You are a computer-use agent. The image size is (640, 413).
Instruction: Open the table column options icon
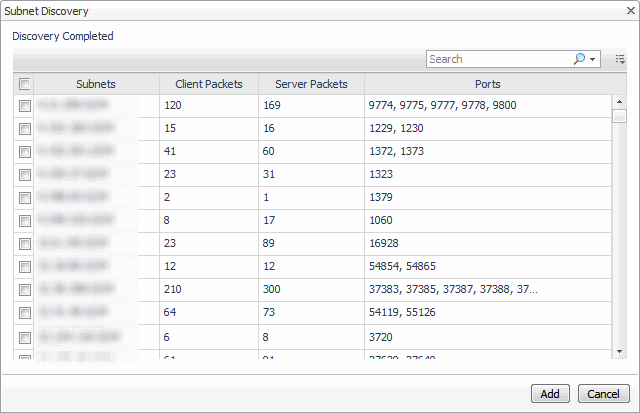[620, 59]
